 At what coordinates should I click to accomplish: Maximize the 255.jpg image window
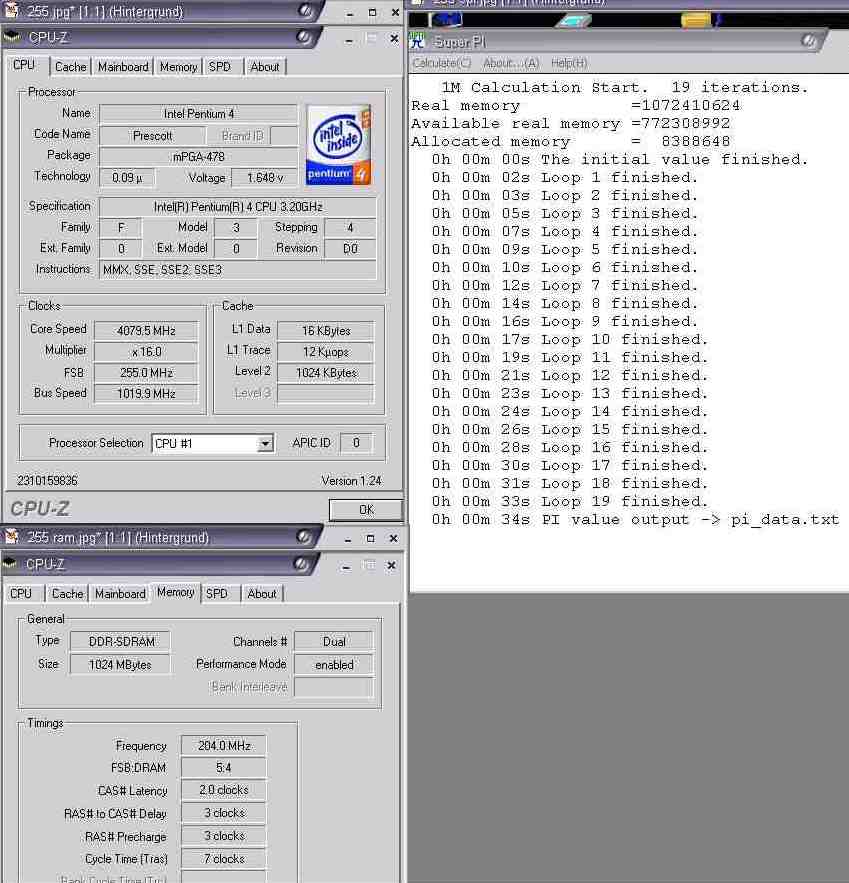coord(372,12)
